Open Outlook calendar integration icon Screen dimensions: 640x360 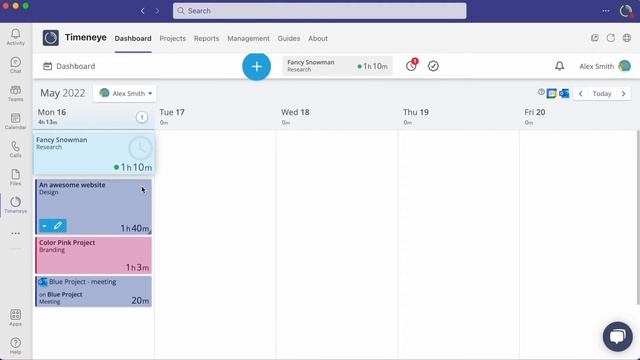564,93
